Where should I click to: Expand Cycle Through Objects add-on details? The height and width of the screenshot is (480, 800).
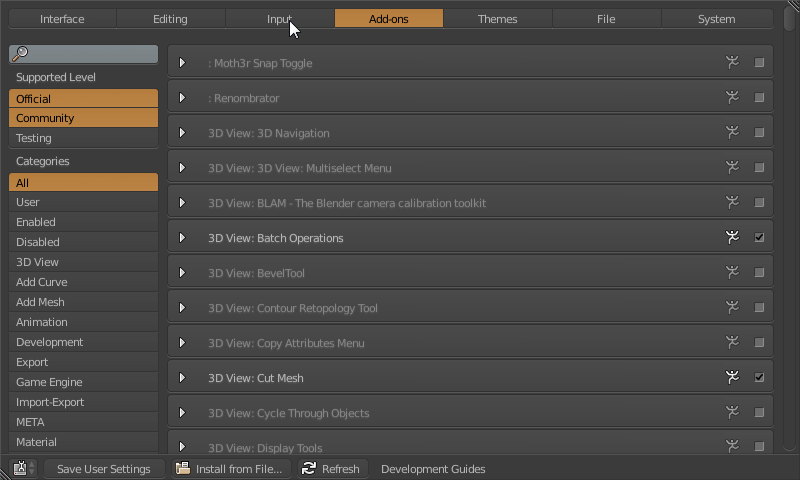(182, 413)
